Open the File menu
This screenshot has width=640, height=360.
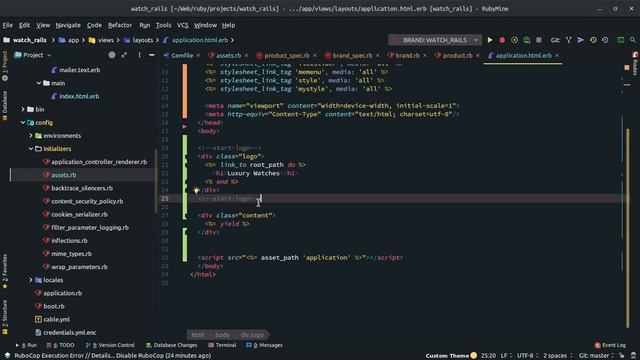tap(7, 25)
